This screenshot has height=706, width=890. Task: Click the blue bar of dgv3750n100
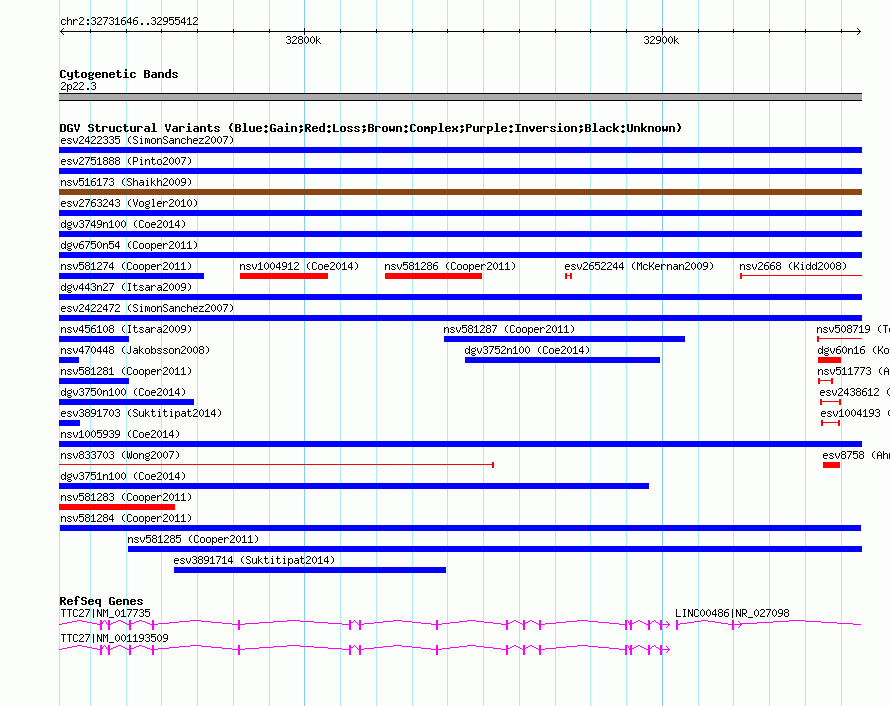click(x=127, y=402)
